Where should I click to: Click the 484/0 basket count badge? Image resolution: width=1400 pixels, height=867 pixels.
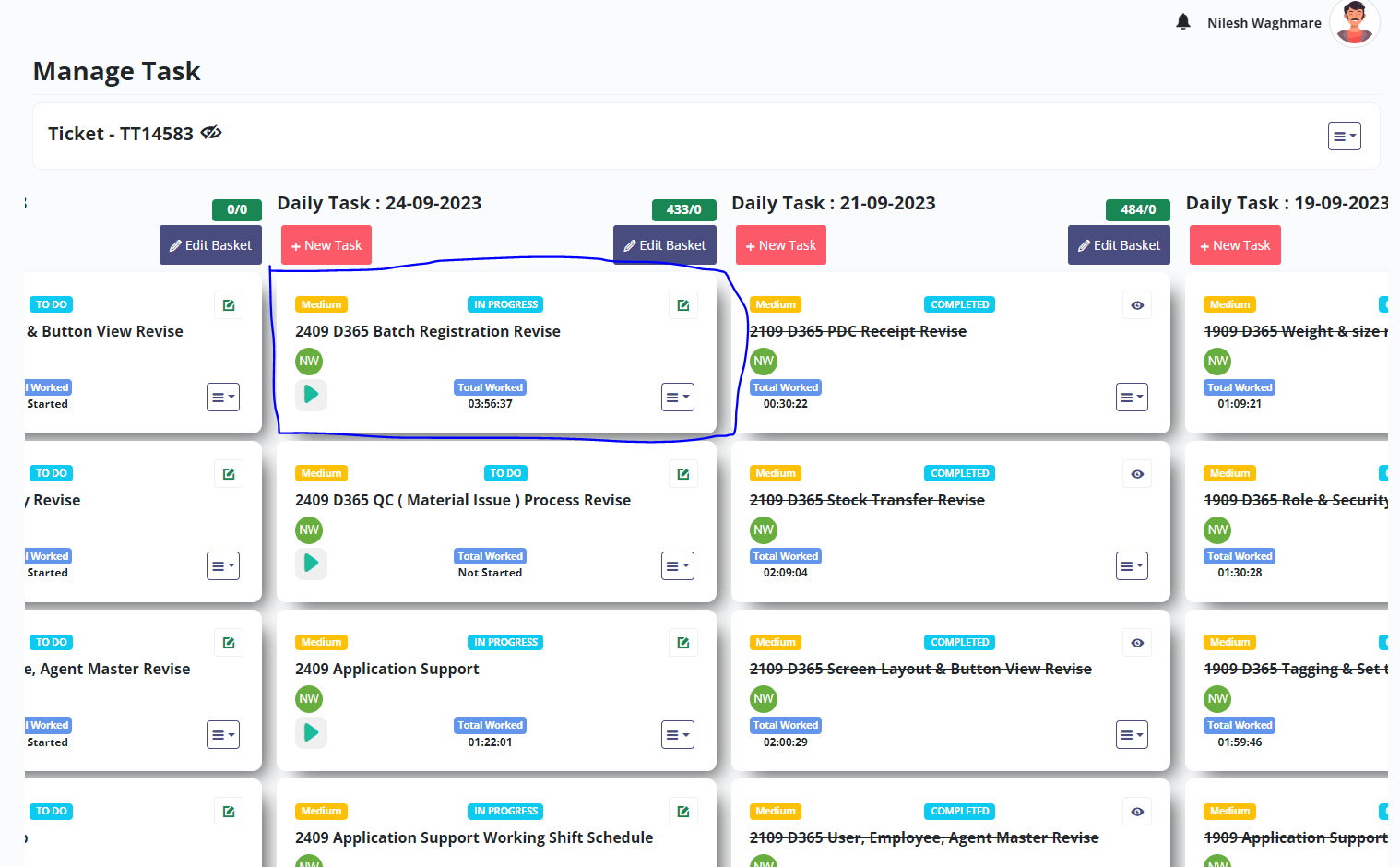1138,209
